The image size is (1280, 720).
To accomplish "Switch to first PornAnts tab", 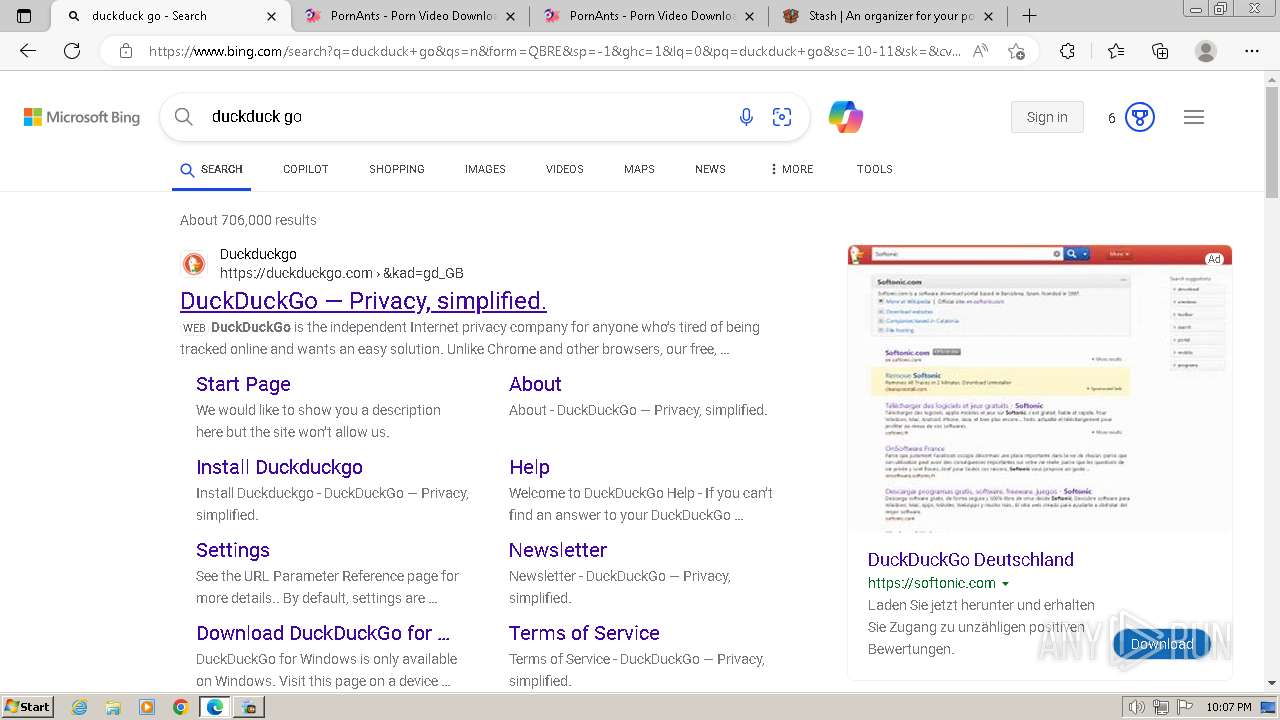I will [x=411, y=16].
